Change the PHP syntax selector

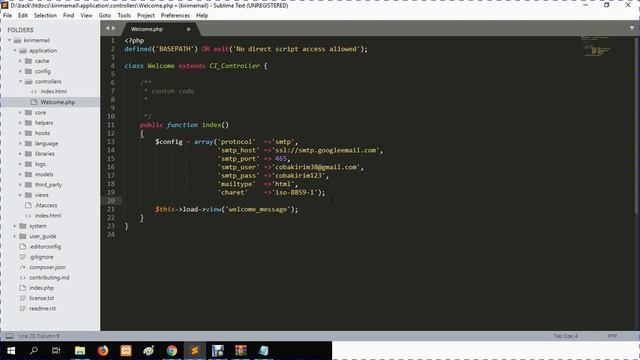612,336
